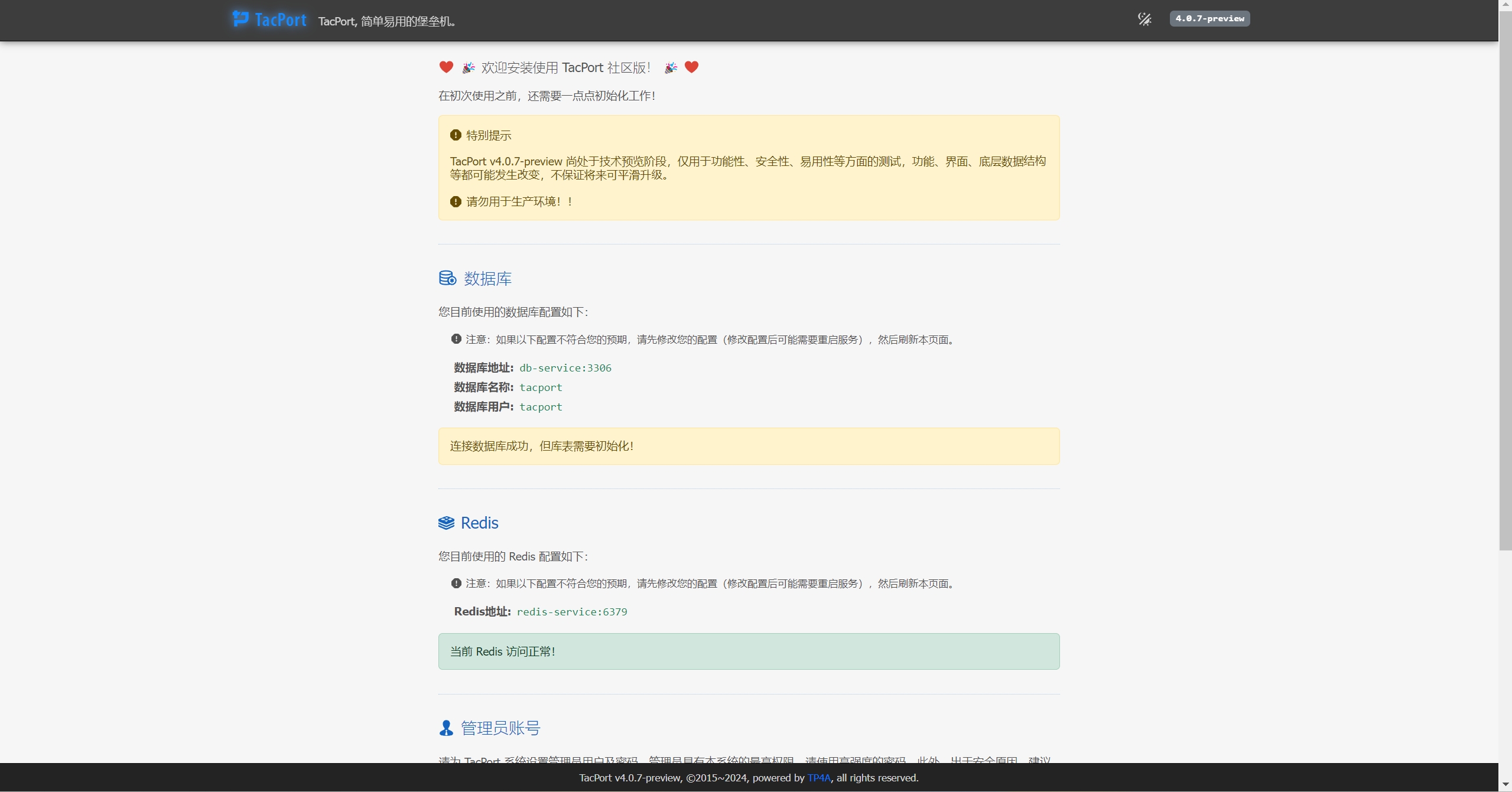Click the 当前 Redis 访问正常 success alert
The width and height of the screenshot is (1512, 792).
[749, 651]
